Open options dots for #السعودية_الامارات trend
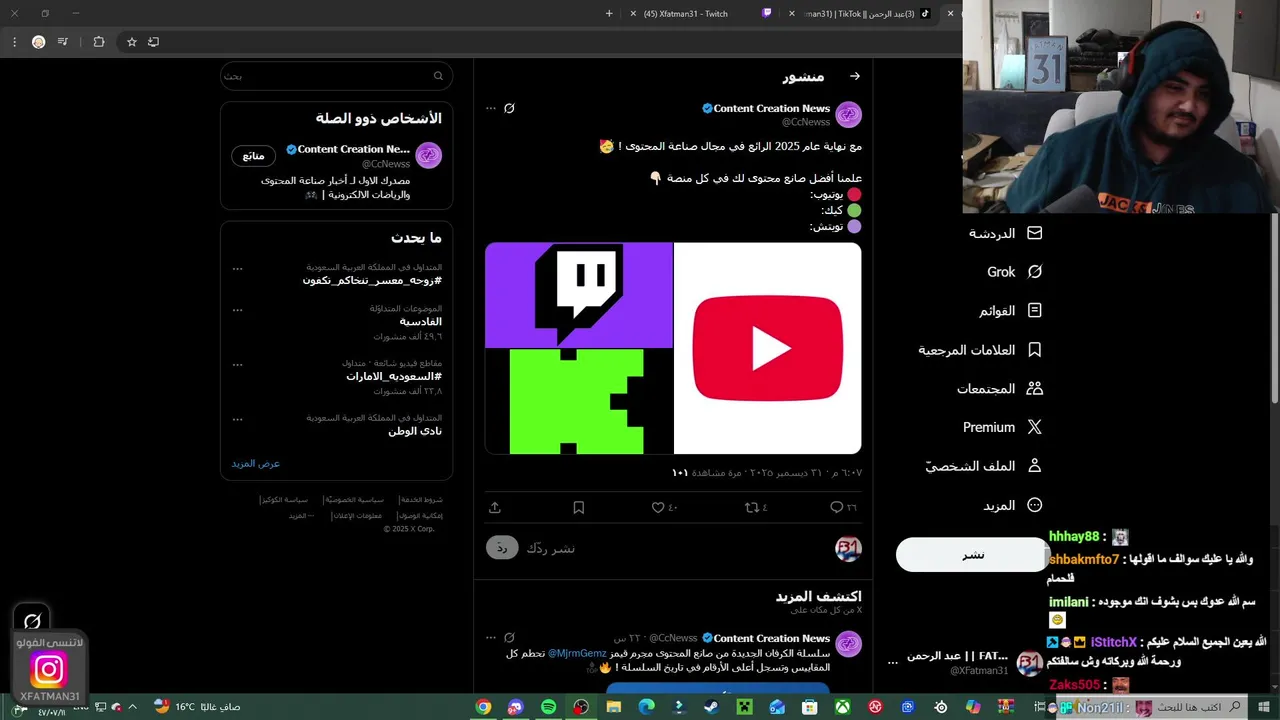This screenshot has height=720, width=1280. coord(237,364)
